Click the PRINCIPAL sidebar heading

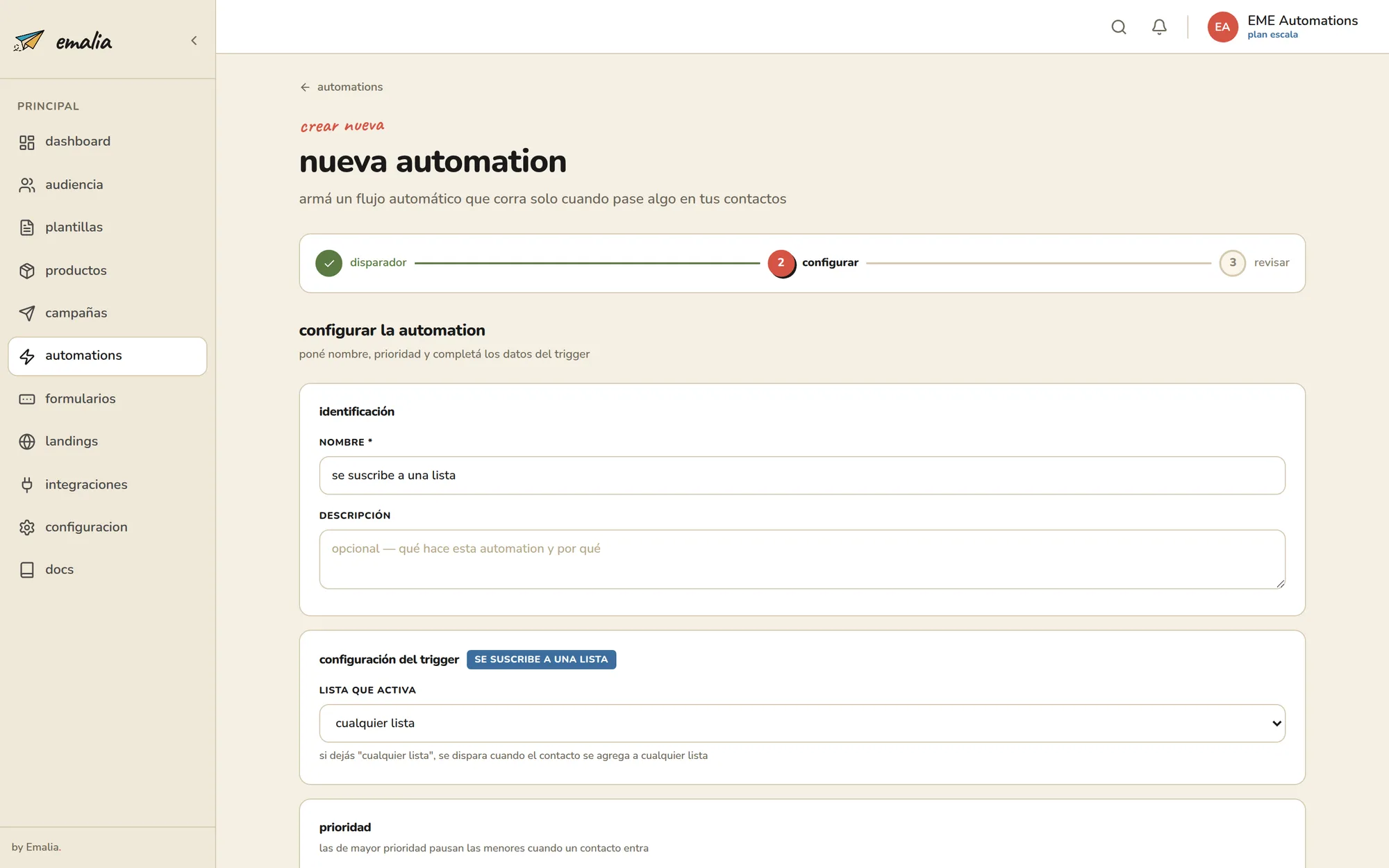(48, 106)
